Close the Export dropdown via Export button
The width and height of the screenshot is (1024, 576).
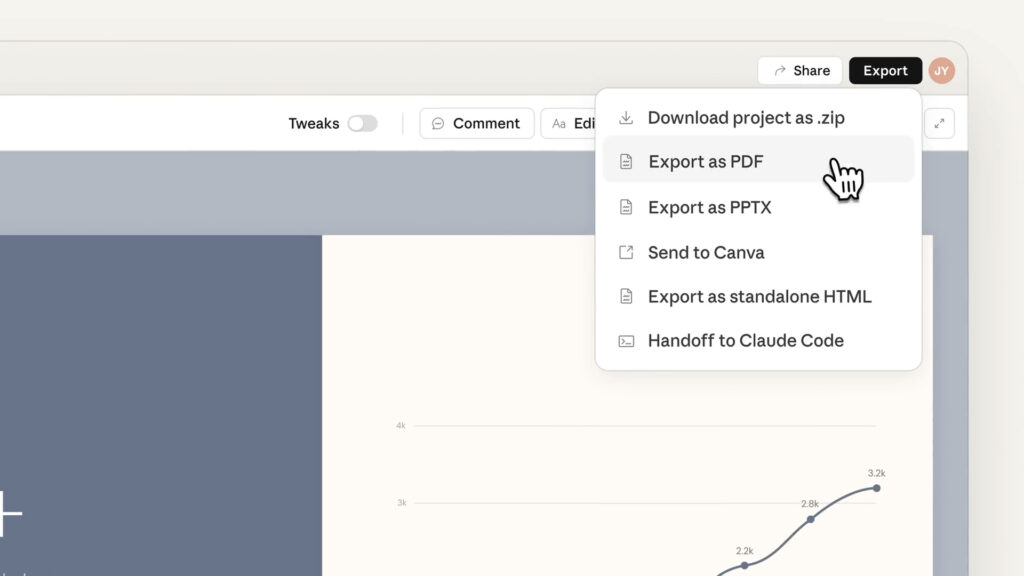point(885,71)
